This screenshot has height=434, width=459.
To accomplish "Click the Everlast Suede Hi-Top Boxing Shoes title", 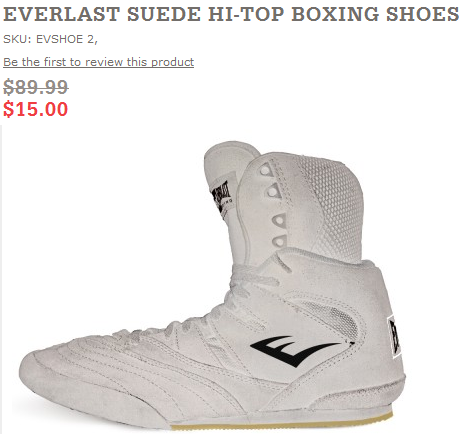I will coord(231,14).
